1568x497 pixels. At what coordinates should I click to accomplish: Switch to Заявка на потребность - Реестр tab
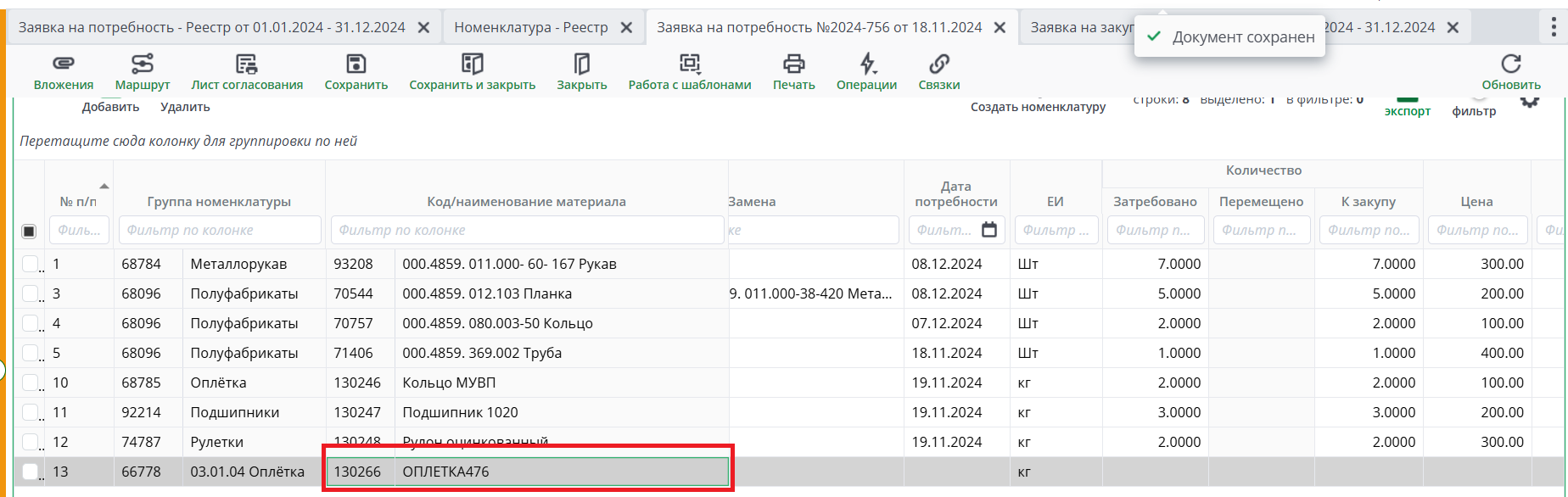[x=212, y=27]
